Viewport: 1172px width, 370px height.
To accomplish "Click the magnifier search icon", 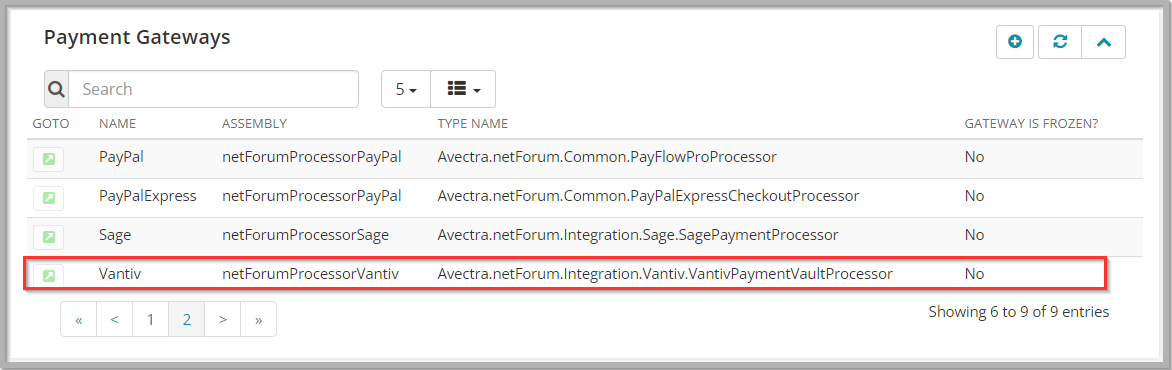I will point(57,89).
